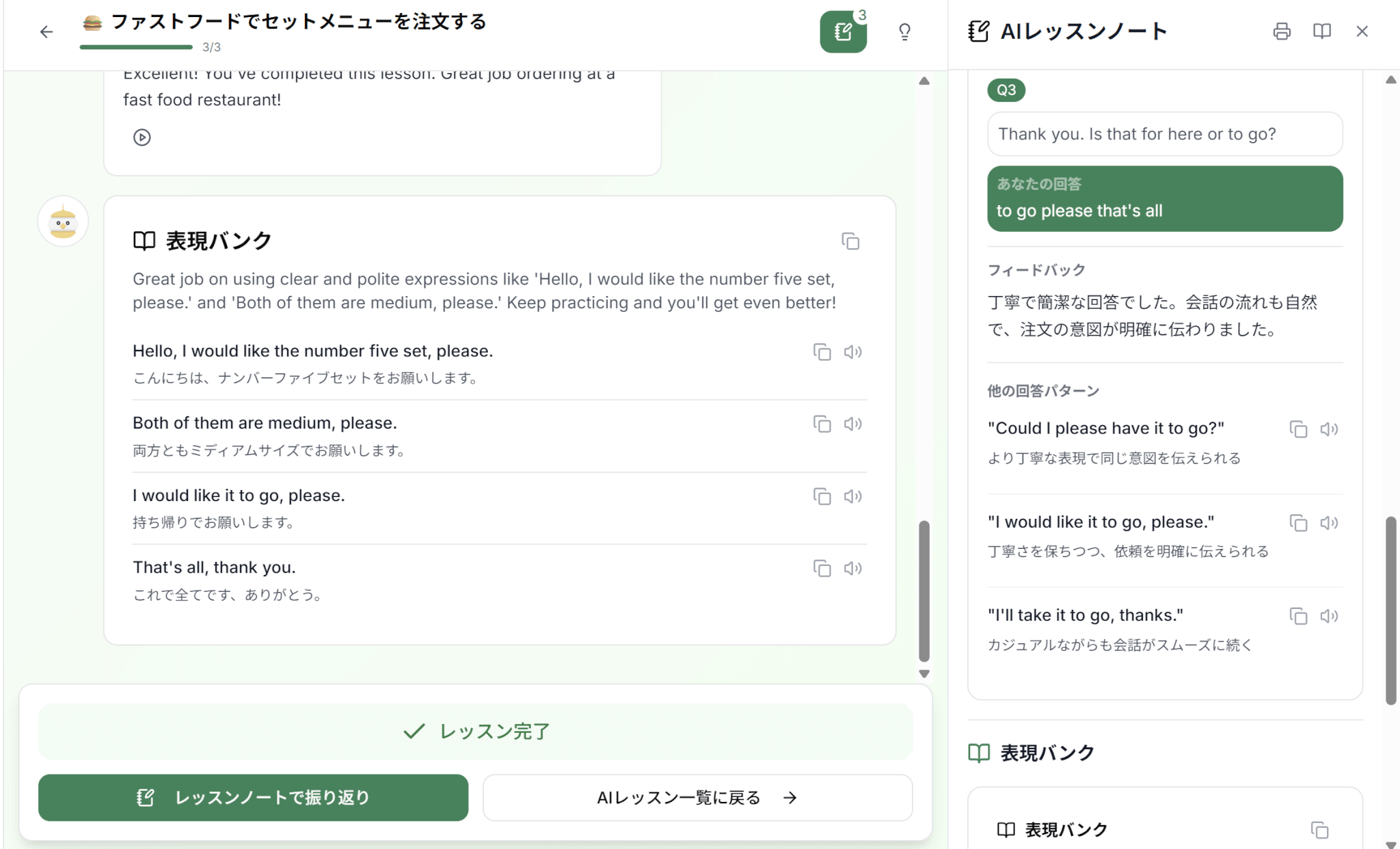Close the AI lesson note panel
Viewport: 1400px width, 849px height.
coord(1362,31)
